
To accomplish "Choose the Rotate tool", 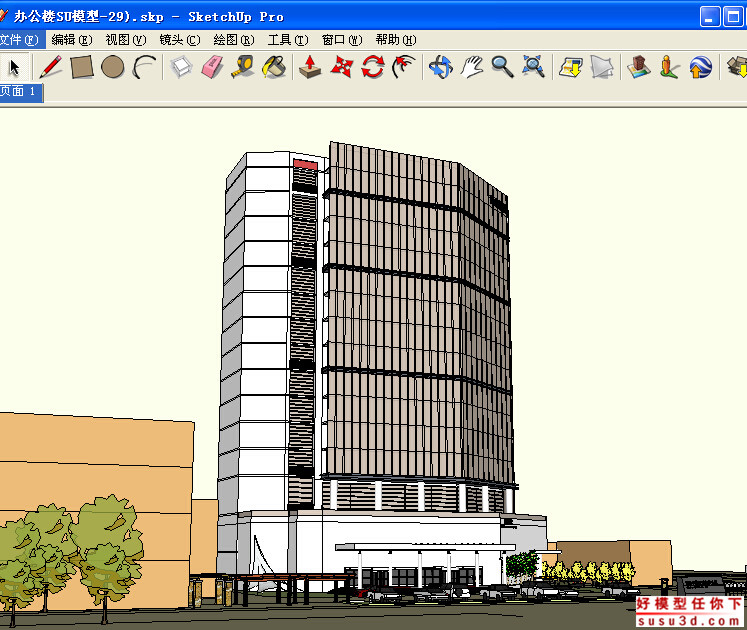I will (x=373, y=67).
